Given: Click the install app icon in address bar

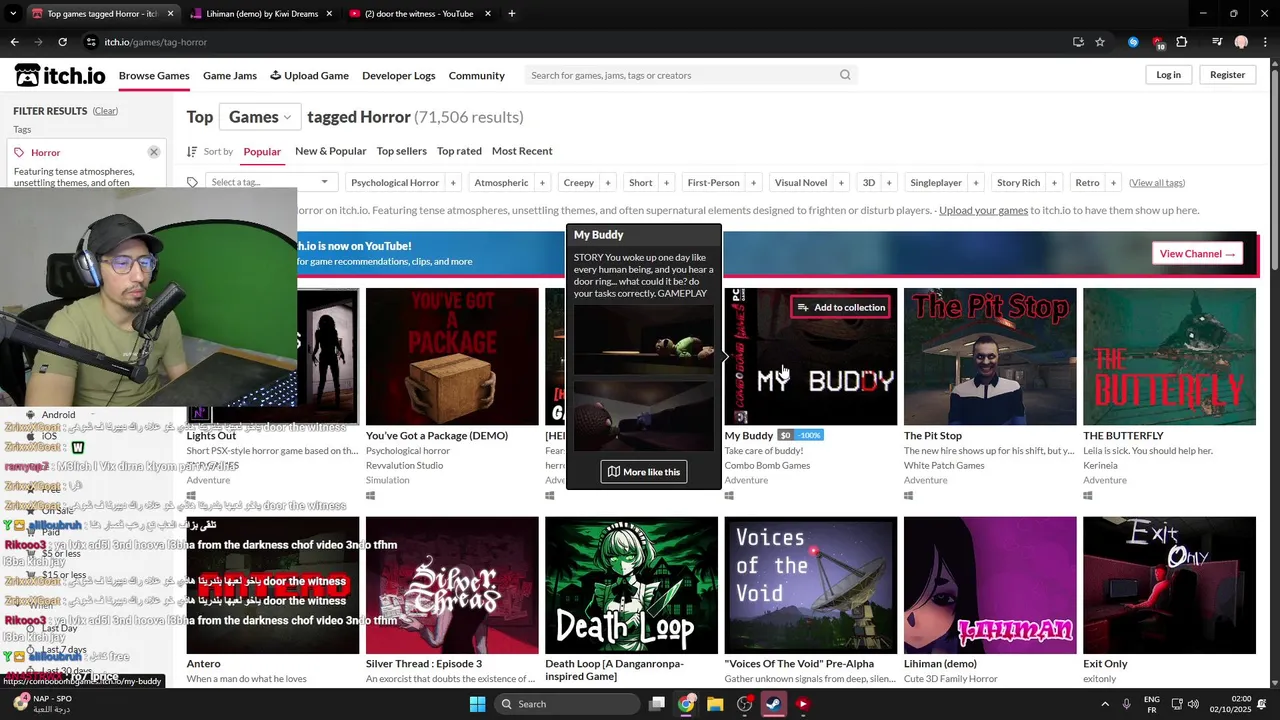Looking at the screenshot, I should 1078,42.
